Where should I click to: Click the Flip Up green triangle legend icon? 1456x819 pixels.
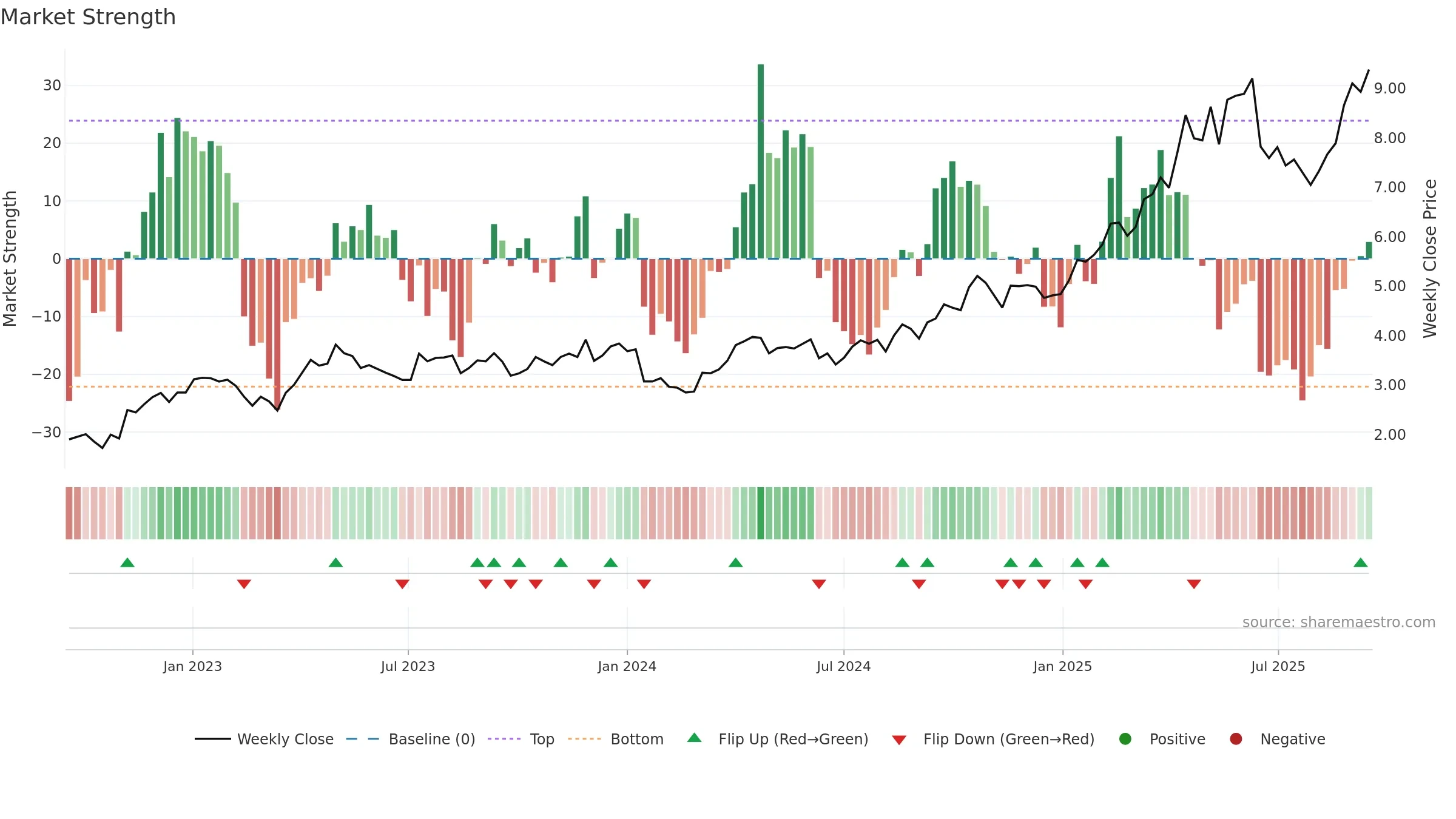click(x=695, y=738)
